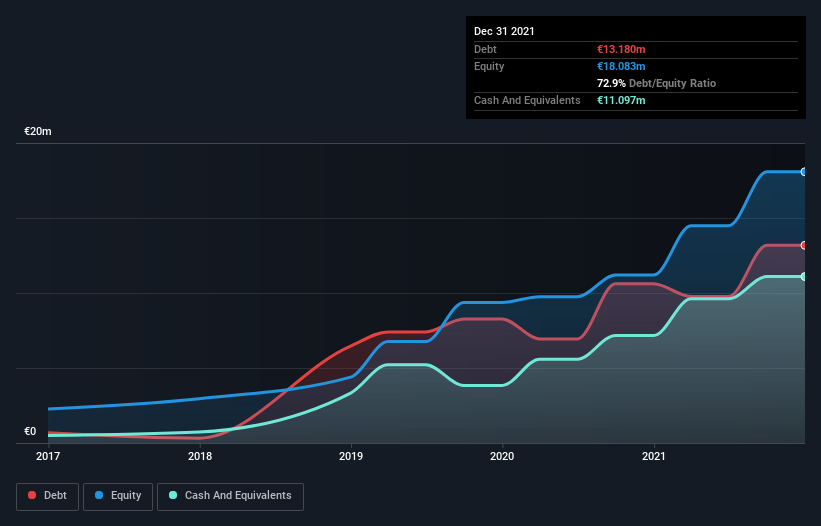Click the blue Equity end-point marker
821x526 pixels.
[x=804, y=172]
